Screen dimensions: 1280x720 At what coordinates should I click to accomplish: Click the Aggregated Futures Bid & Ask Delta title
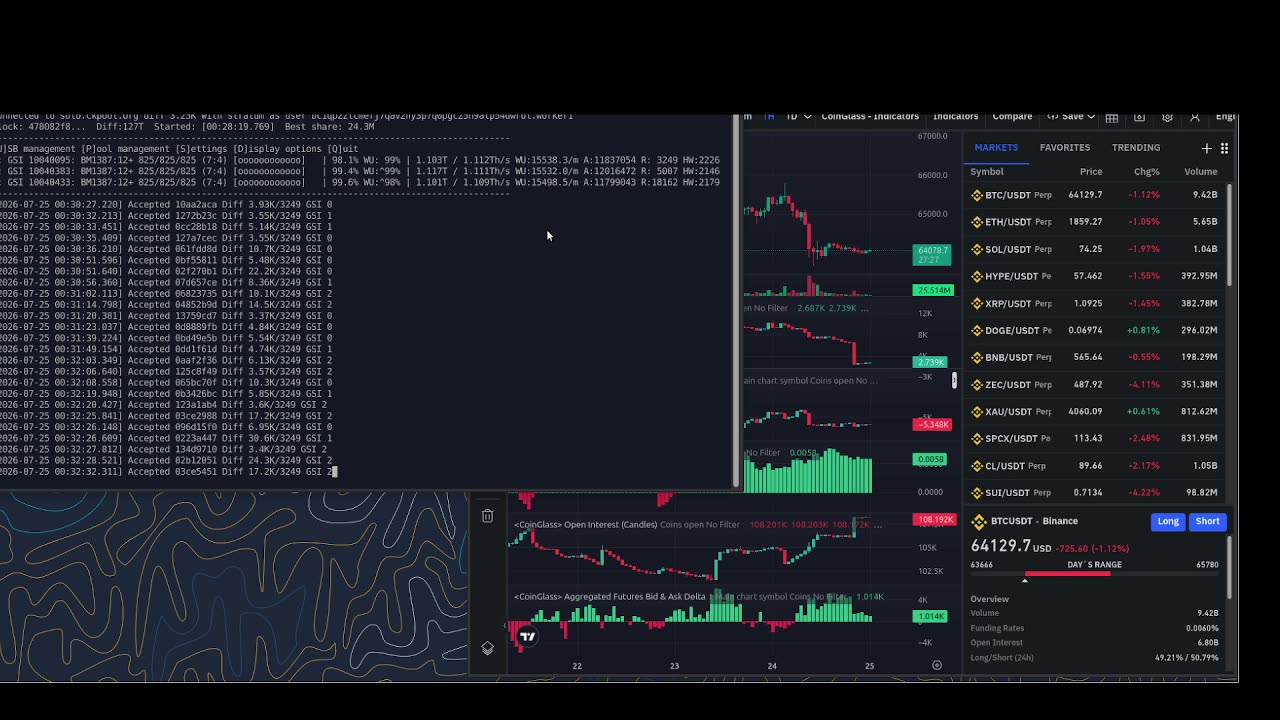(x=610, y=596)
